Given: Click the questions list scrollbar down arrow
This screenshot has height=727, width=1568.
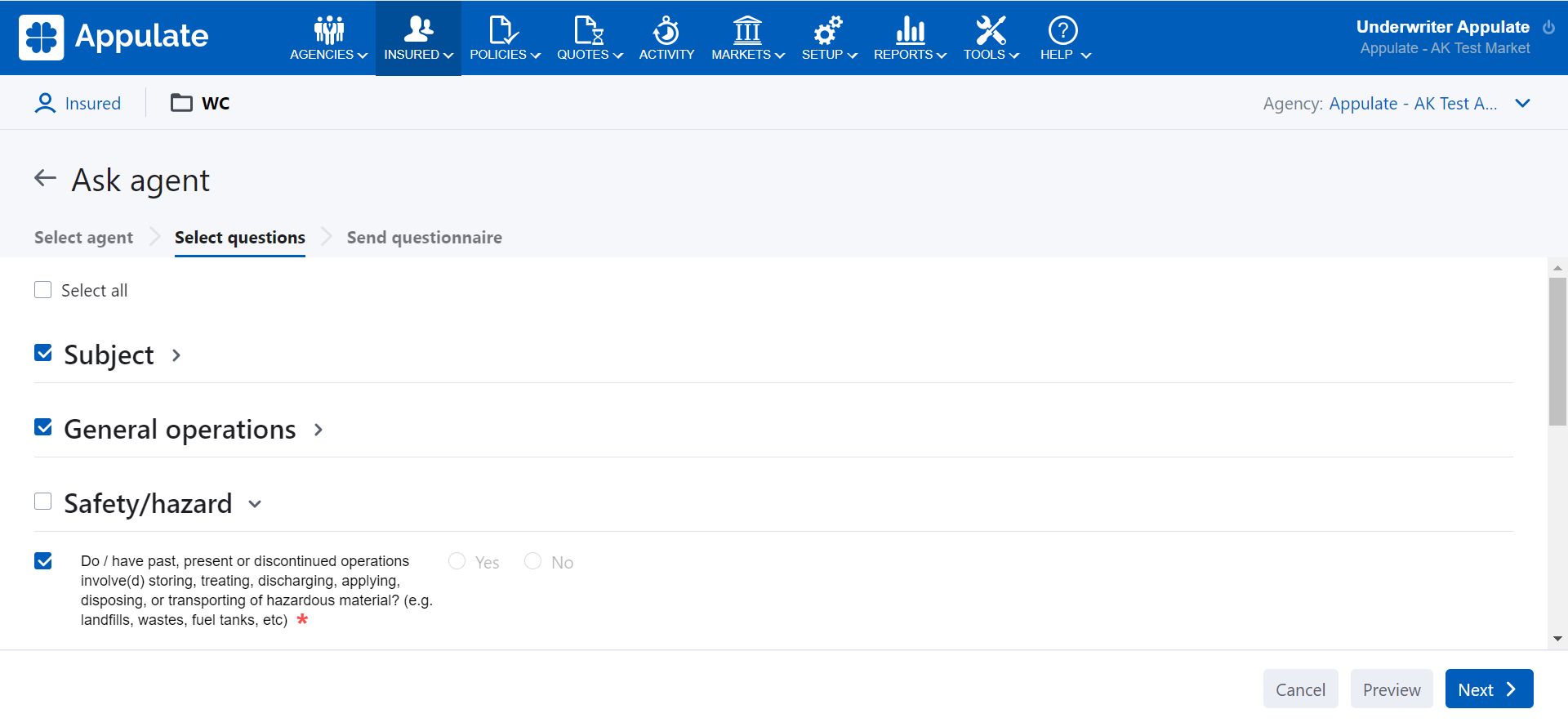Looking at the screenshot, I should click(x=1557, y=639).
